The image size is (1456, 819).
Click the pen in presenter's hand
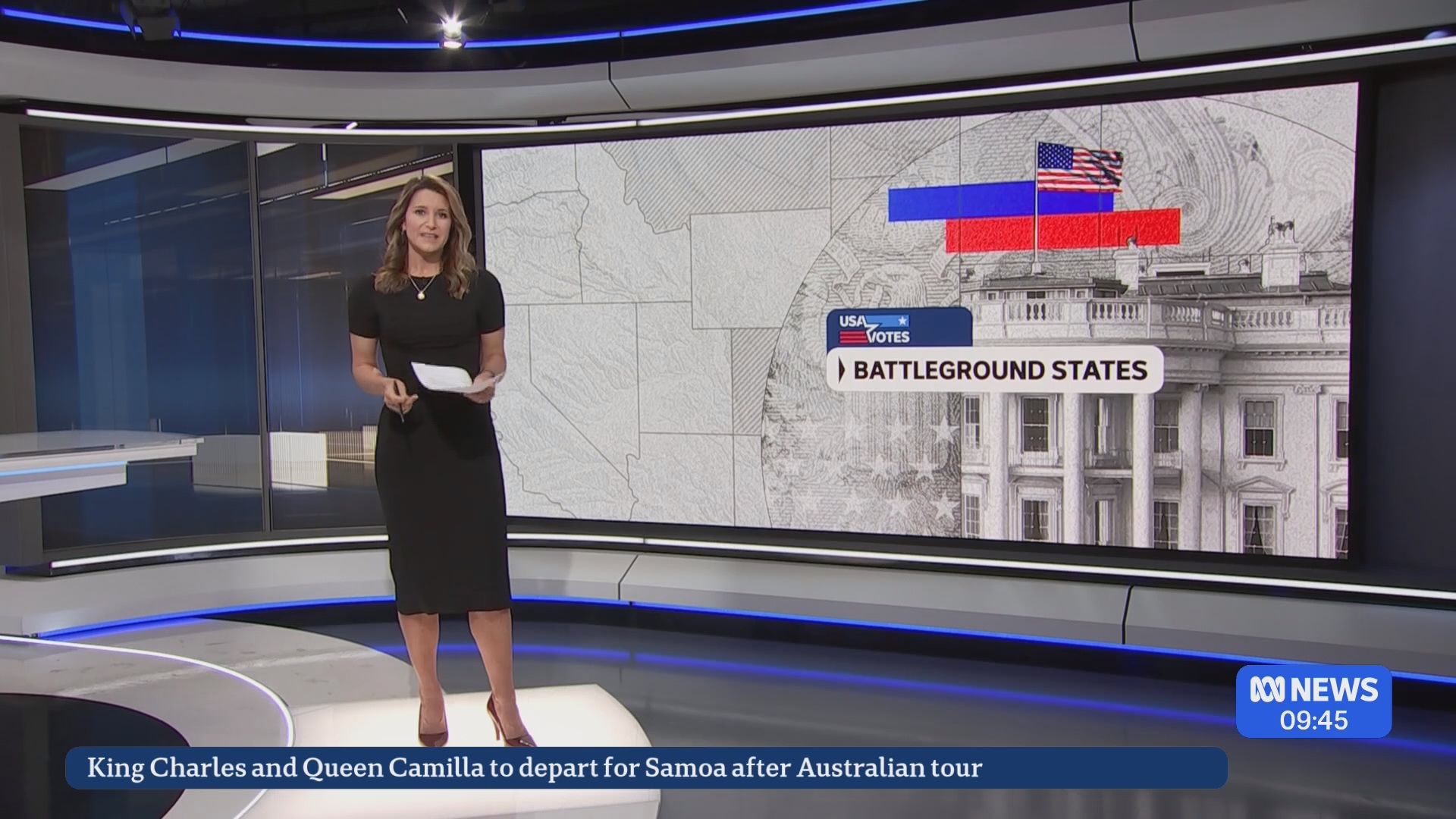tap(403, 412)
